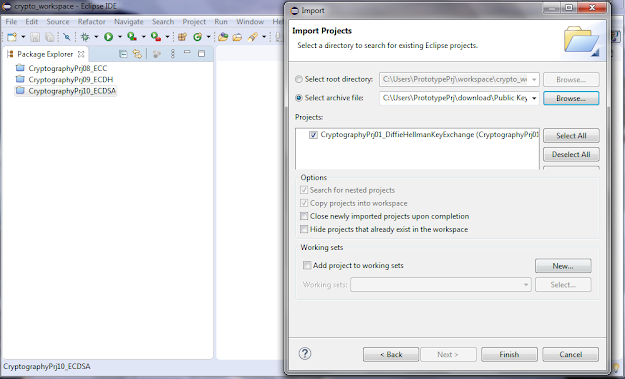Select the CryptographyPrj09_ECDH project
The image size is (625, 379).
click(65, 80)
